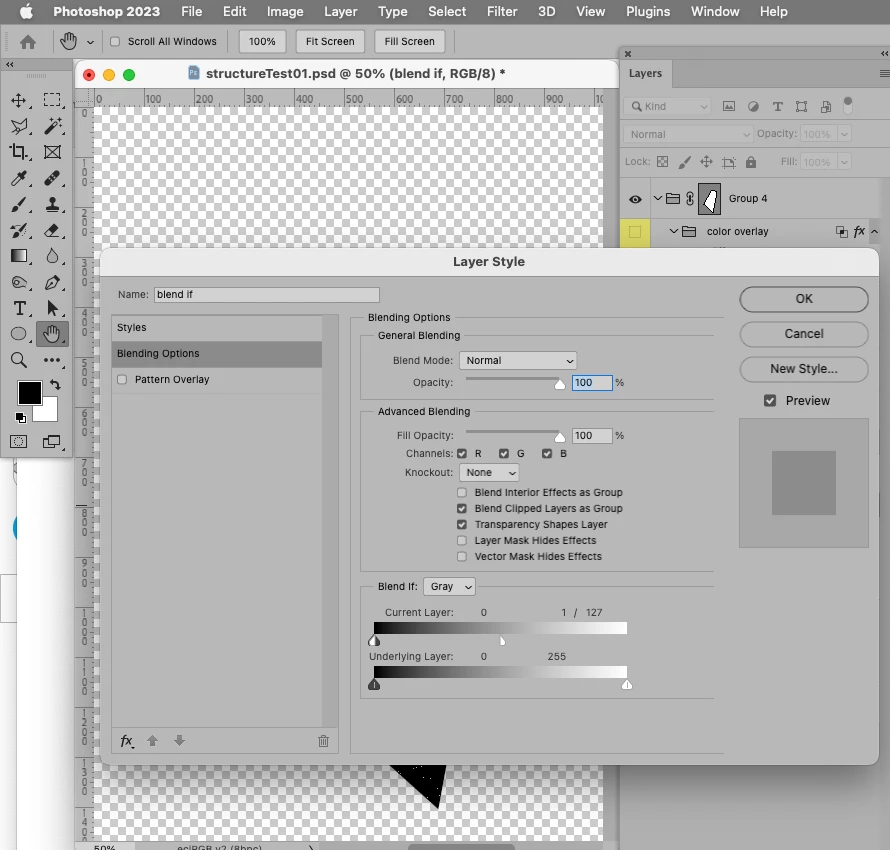Collapse the color overlay group
This screenshot has width=890, height=850.
pos(674,231)
